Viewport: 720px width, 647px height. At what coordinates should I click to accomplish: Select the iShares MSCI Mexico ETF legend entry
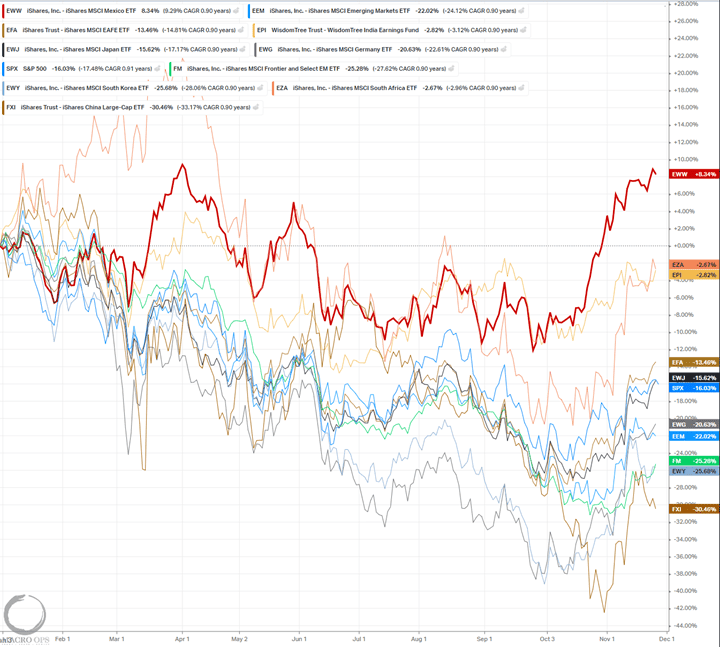[122, 11]
